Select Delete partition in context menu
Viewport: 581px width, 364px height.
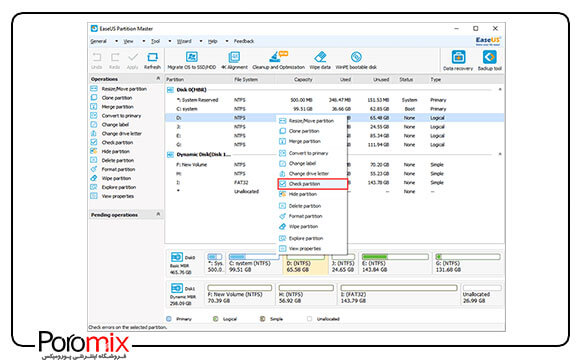click(x=312, y=206)
